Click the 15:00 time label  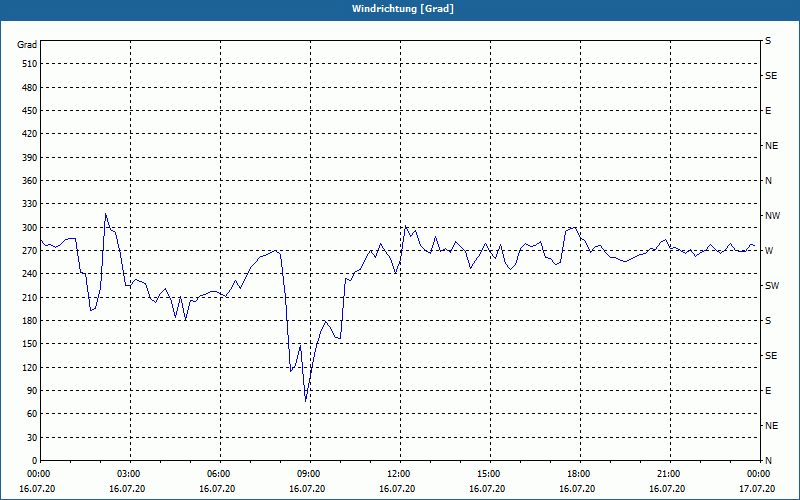point(487,473)
